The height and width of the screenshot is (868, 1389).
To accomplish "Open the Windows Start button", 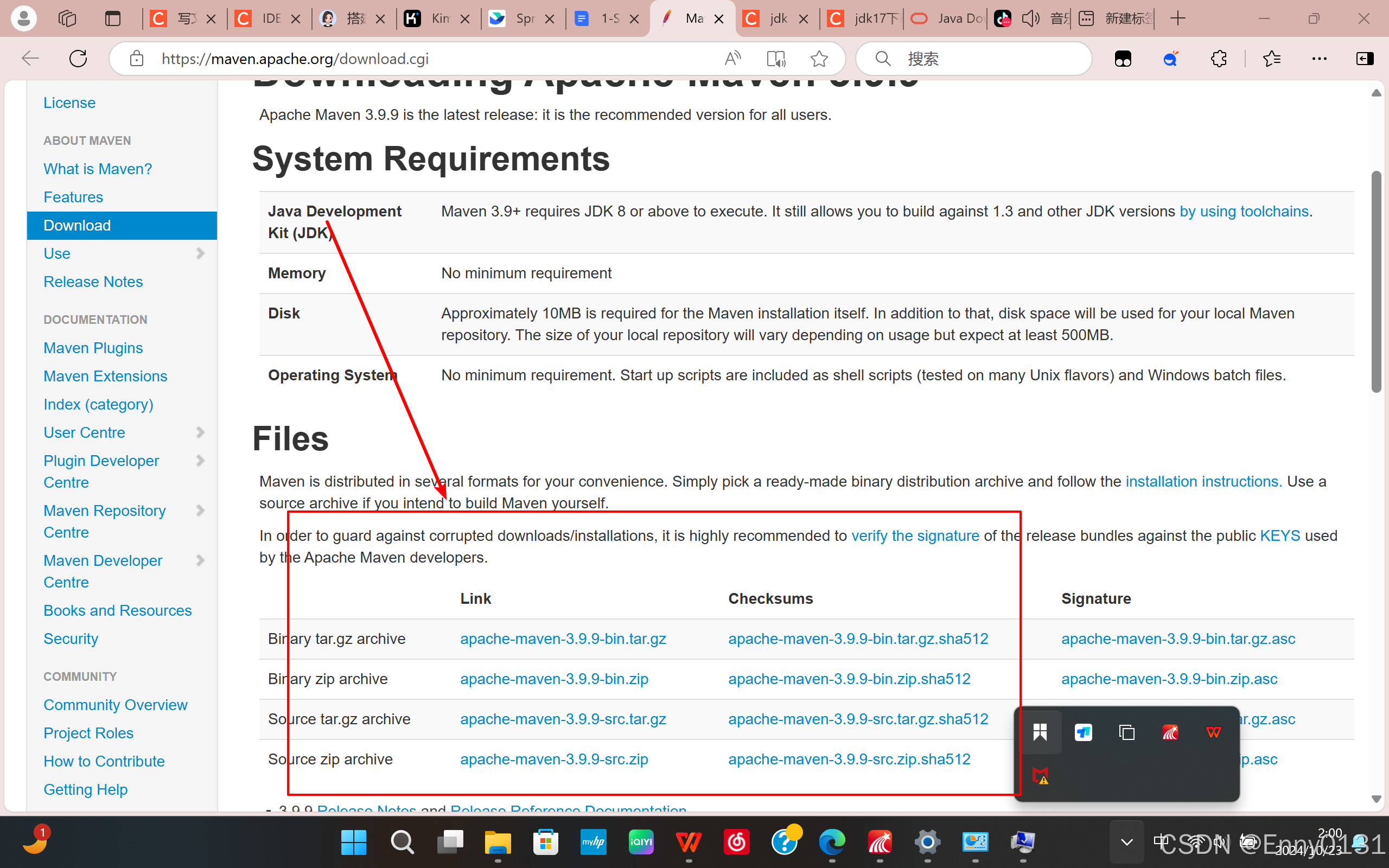I will tap(354, 842).
